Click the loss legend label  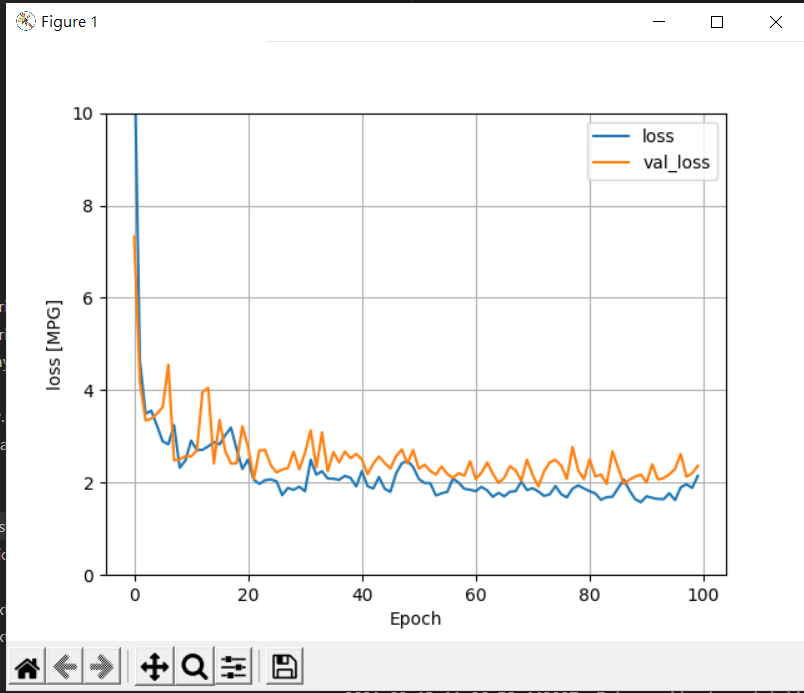tap(658, 136)
